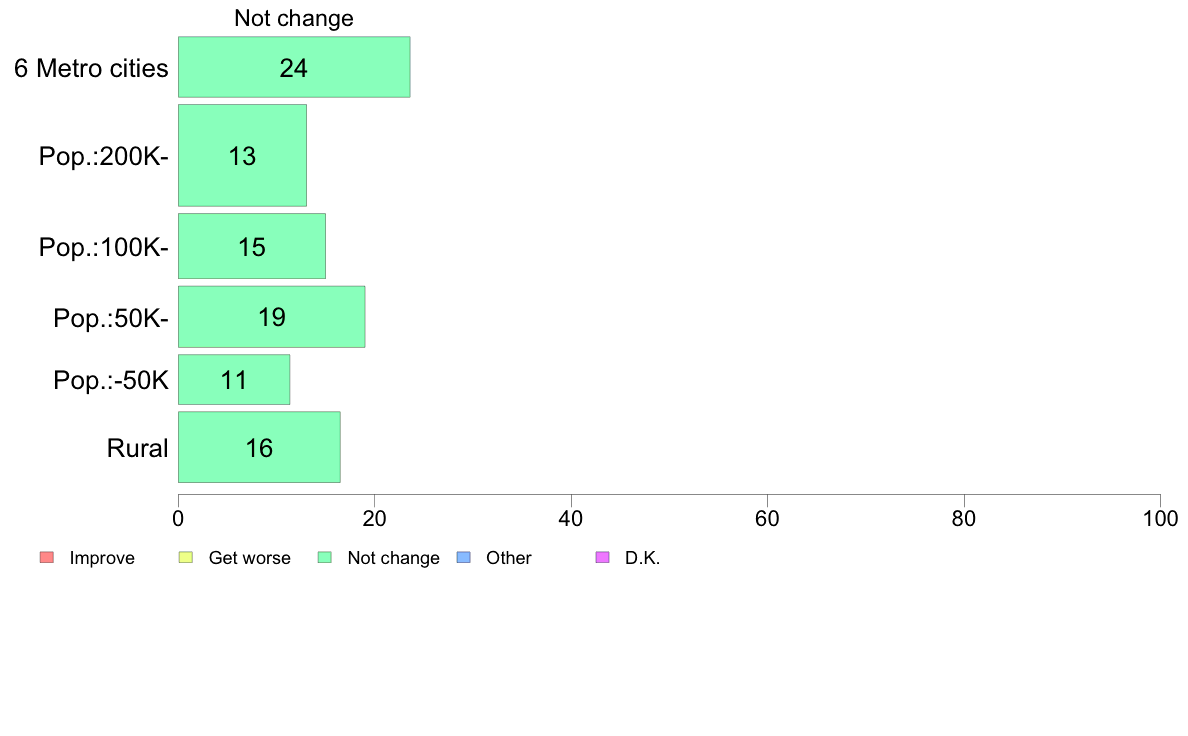Select the Pop.:50K- bar showing 19

272,317
